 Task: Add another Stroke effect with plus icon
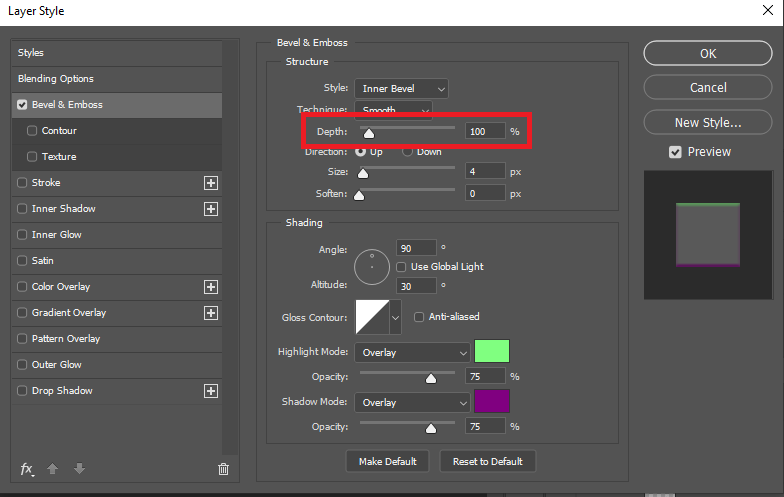[x=211, y=183]
